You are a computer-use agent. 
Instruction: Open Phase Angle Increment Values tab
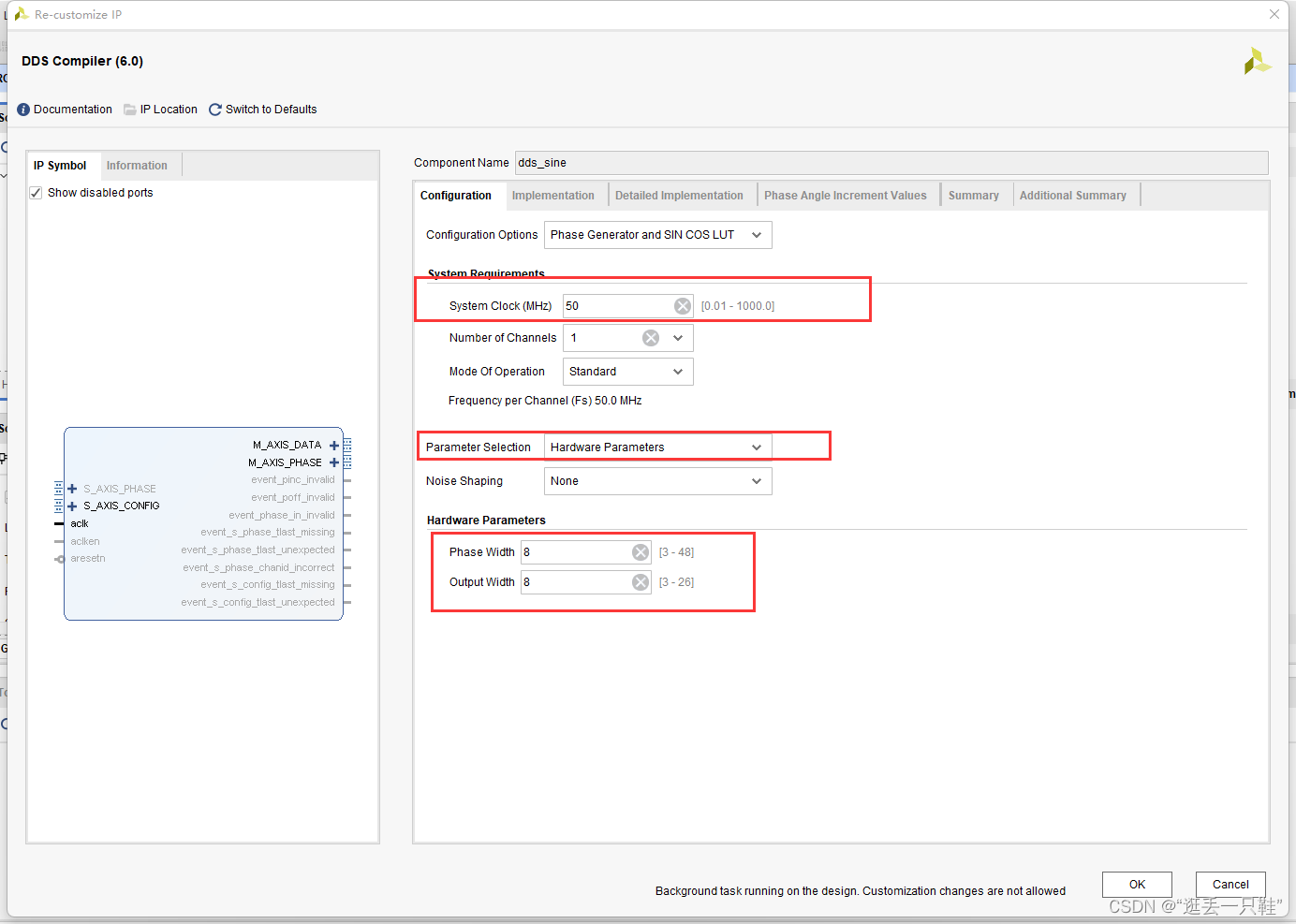(x=846, y=196)
